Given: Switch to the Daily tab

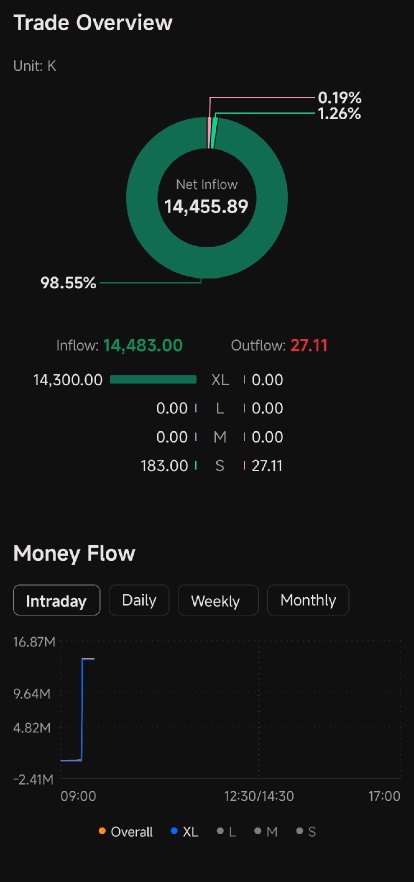Looking at the screenshot, I should (139, 600).
